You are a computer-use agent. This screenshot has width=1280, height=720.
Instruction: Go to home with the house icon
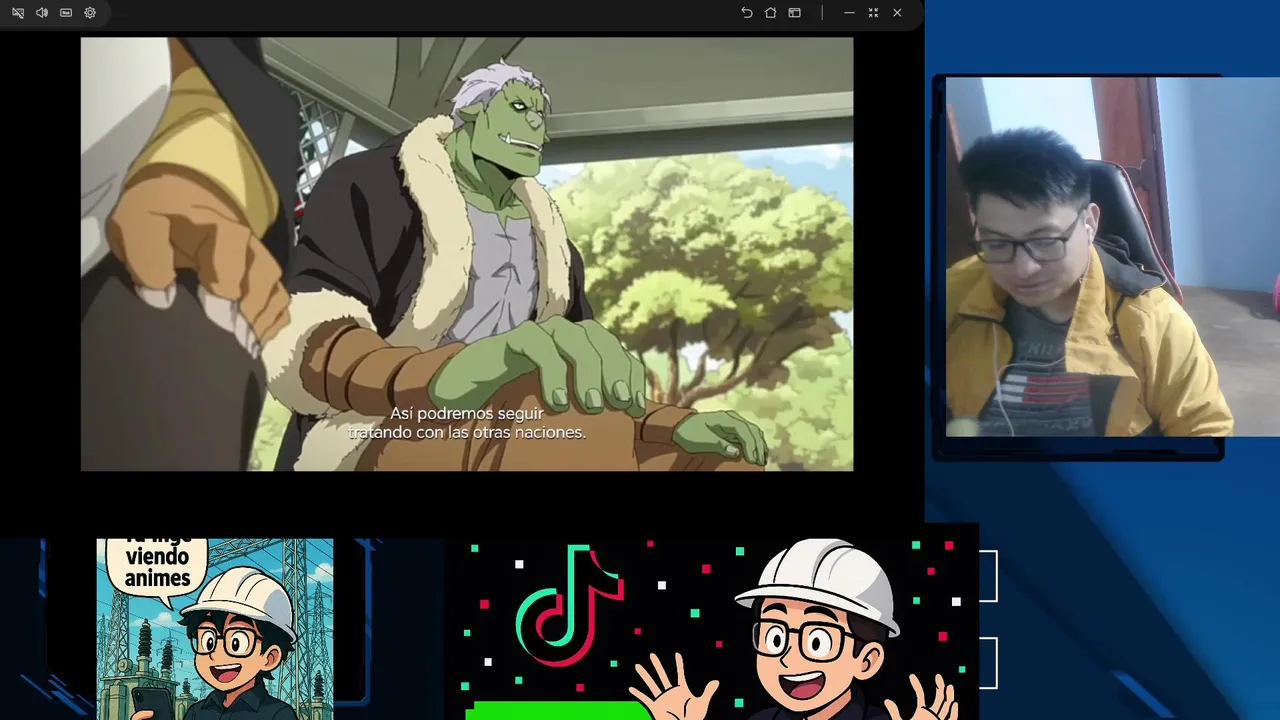click(770, 13)
